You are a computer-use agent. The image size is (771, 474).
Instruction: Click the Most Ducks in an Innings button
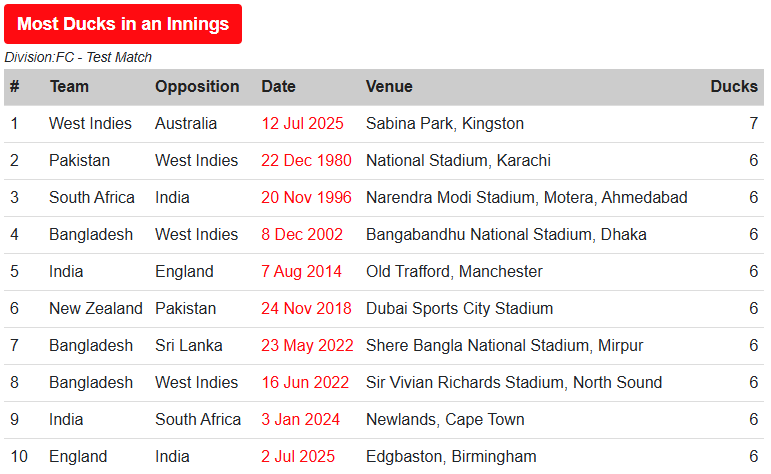[x=123, y=24]
